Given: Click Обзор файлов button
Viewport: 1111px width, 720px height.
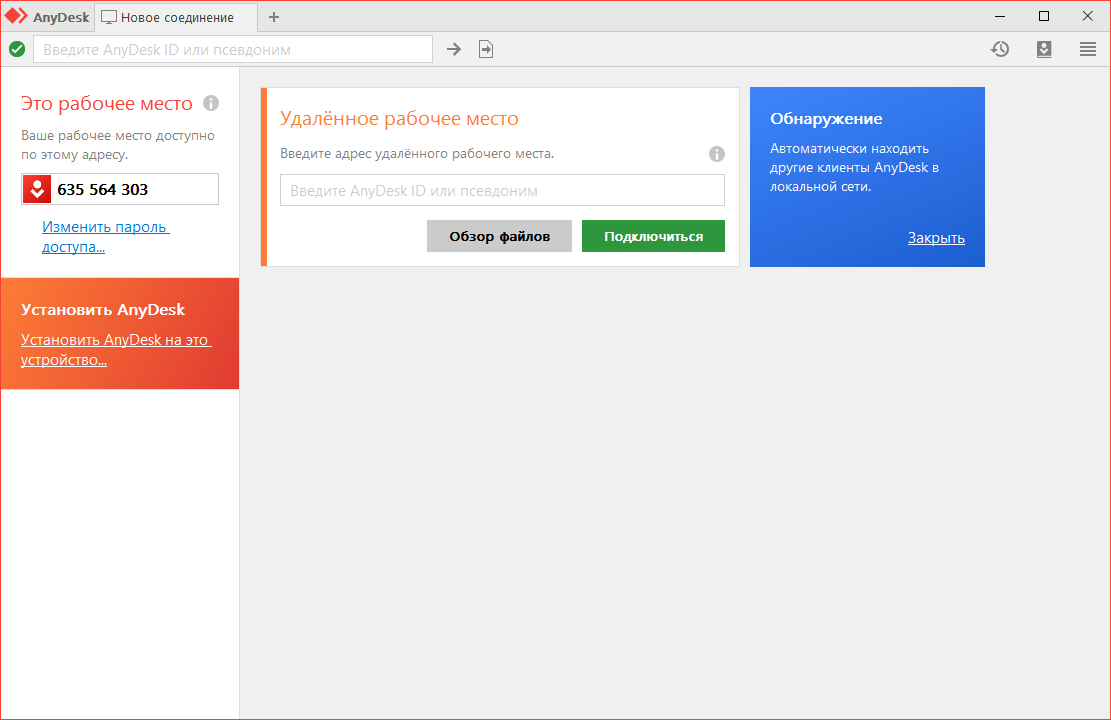Looking at the screenshot, I should (x=499, y=236).
